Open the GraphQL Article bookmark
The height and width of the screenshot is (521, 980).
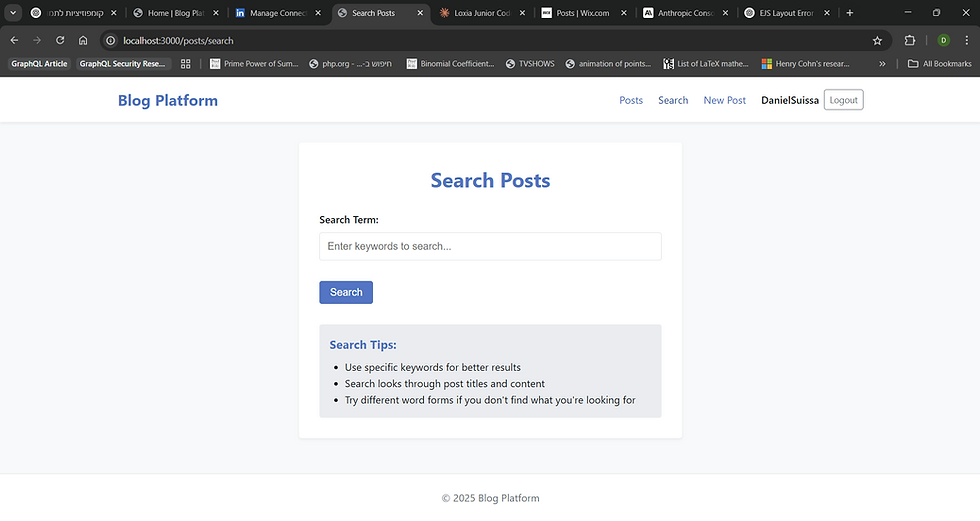click(x=39, y=64)
